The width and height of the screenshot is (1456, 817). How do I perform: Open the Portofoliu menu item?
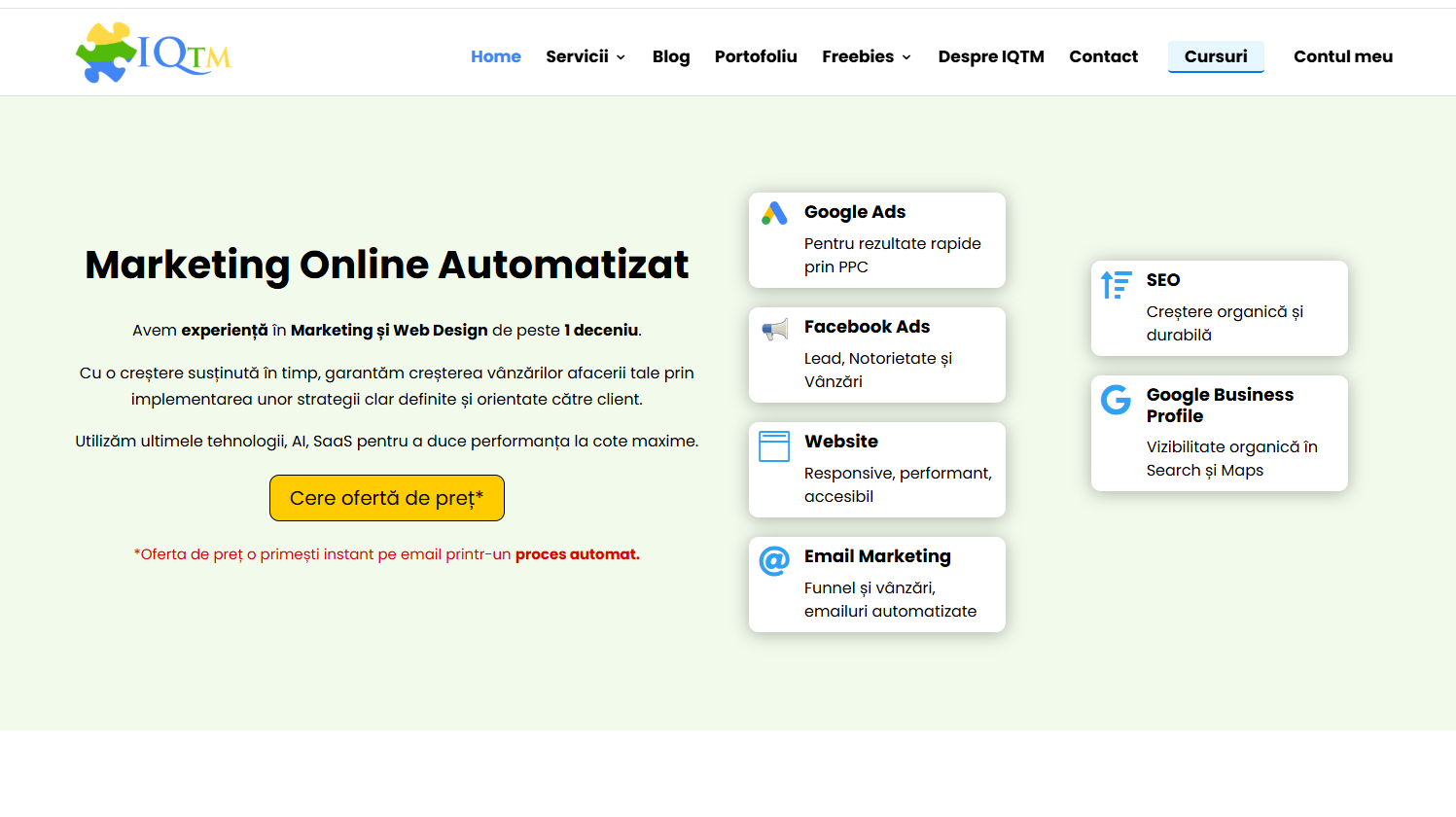[756, 56]
